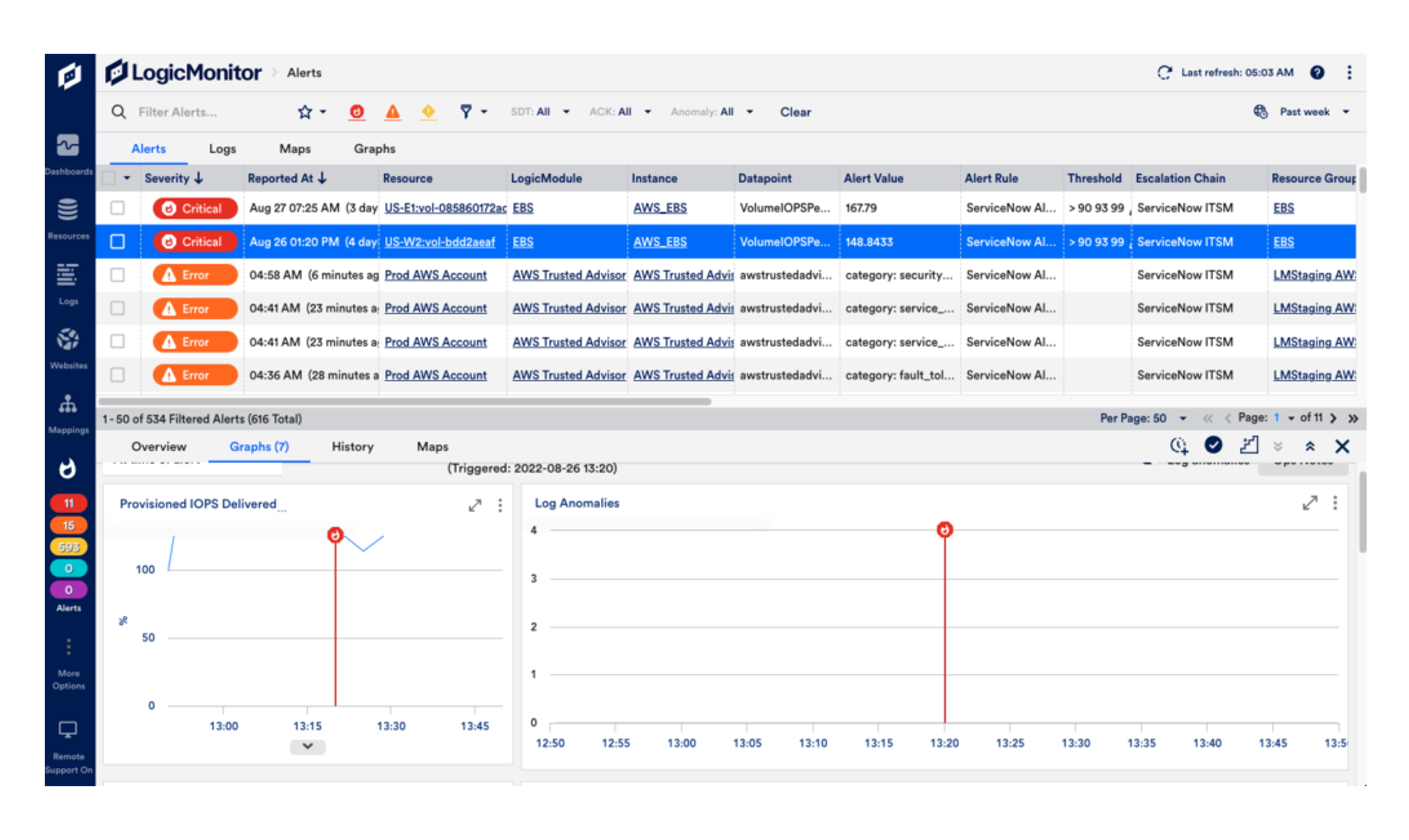Switch to the top Maps tab
The height and width of the screenshot is (840, 1409).
(x=295, y=149)
